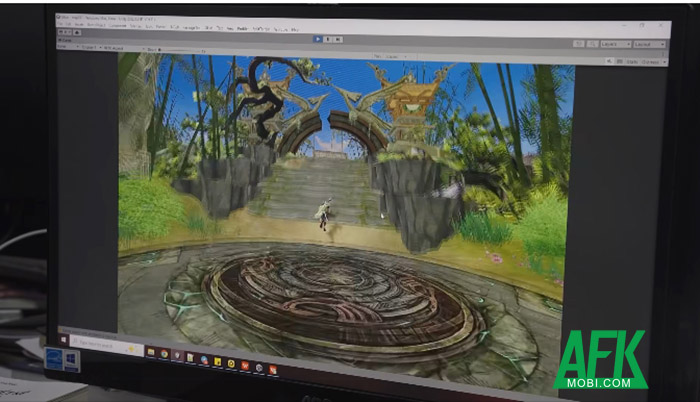Open the Game view three-dot menu
Image resolution: width=700 pixels, height=402 pixels.
coord(664,54)
